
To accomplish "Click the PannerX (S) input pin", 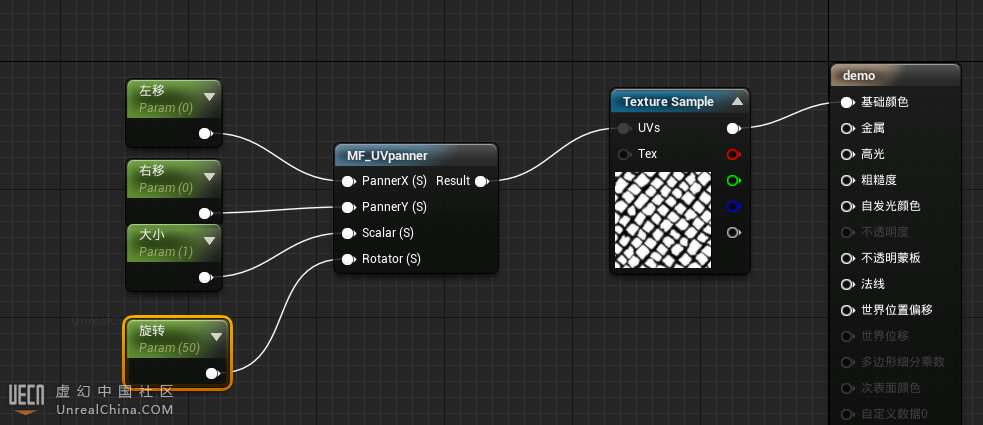I will point(347,181).
